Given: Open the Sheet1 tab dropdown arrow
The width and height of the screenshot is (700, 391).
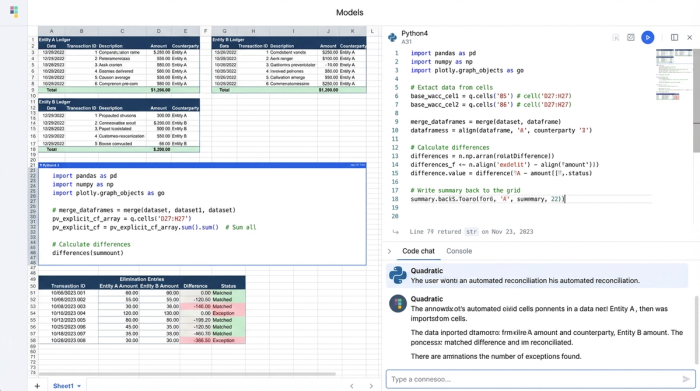Looking at the screenshot, I should (79, 386).
